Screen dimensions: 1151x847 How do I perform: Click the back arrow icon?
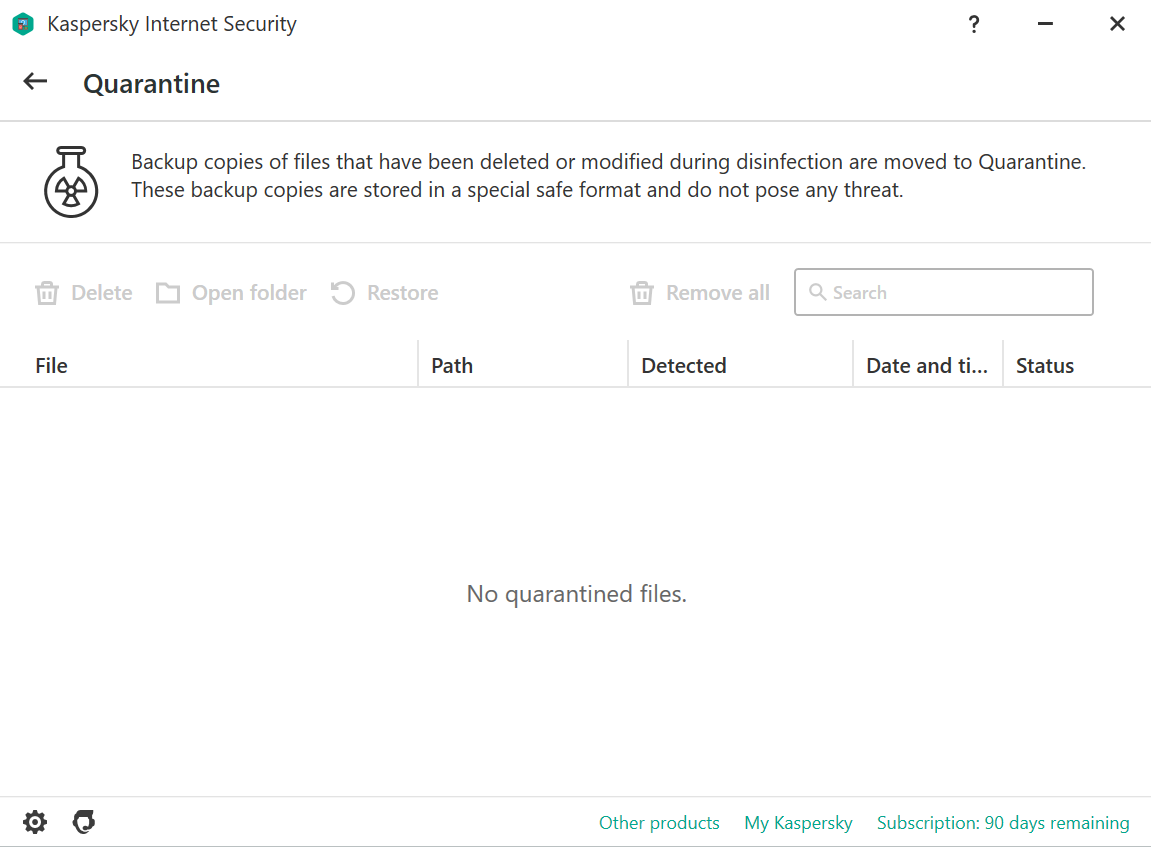36,82
